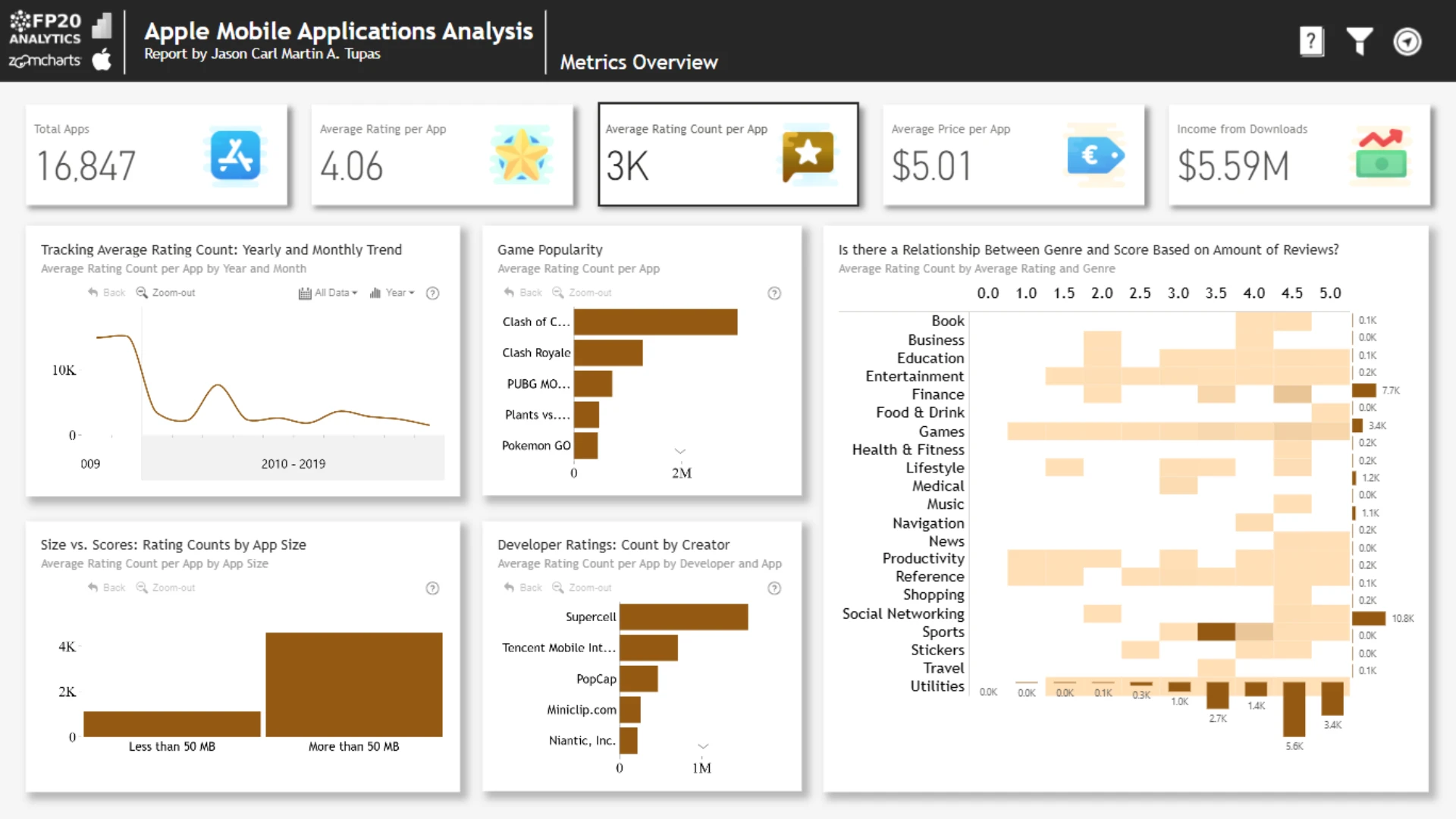Select the More than 50 MB bar
The image size is (1456, 819).
tap(353, 684)
